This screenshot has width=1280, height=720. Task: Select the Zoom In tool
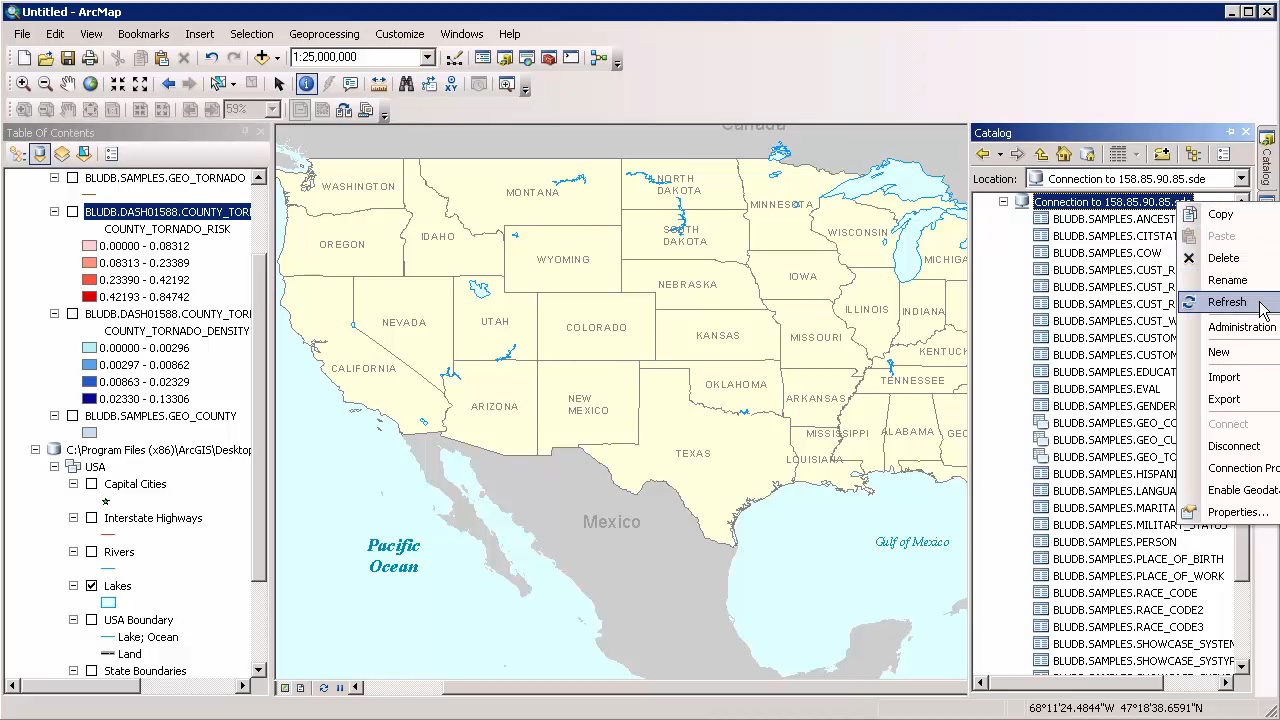click(x=23, y=84)
